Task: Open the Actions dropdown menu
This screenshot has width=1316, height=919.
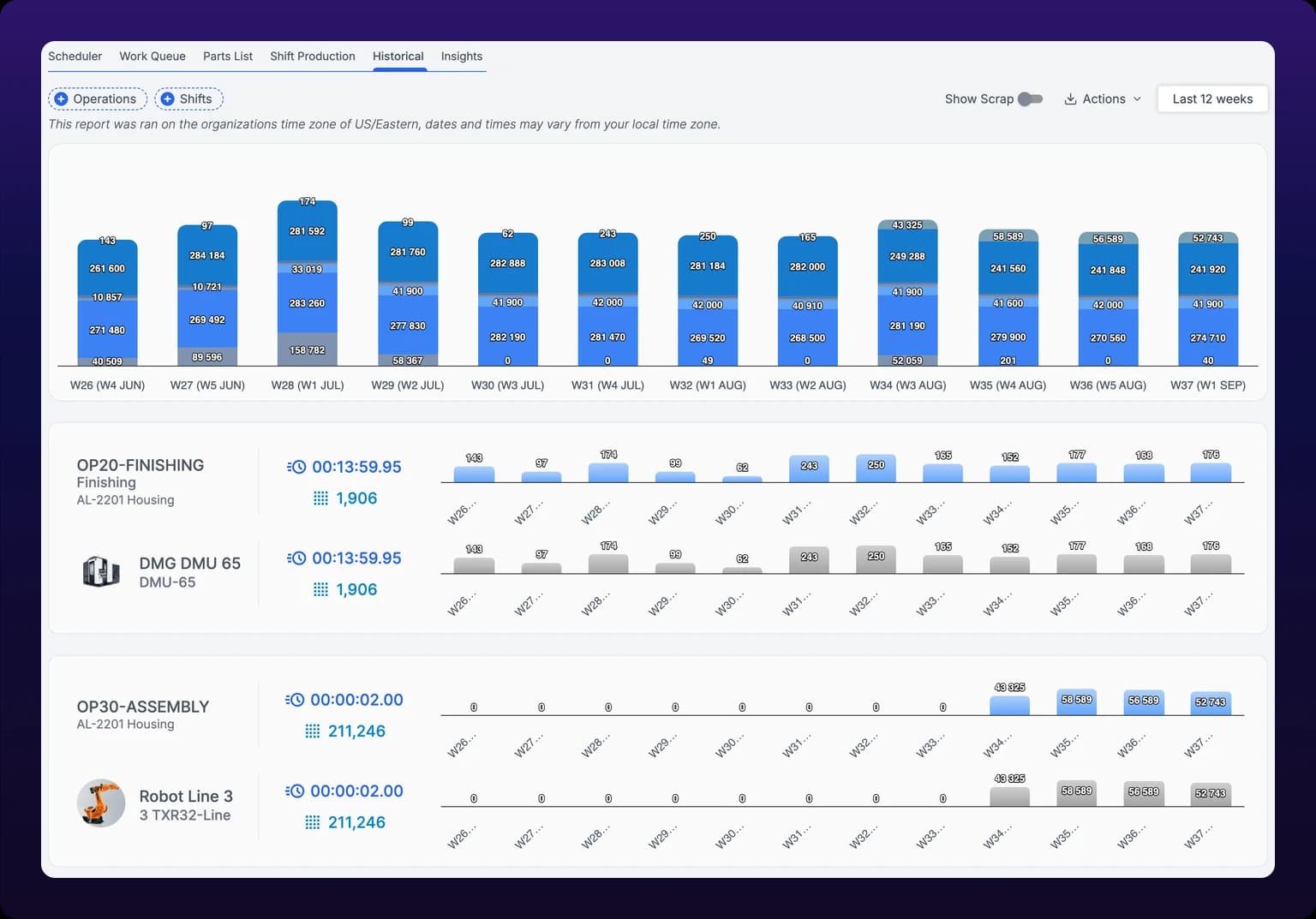Action: pyautogui.click(x=1103, y=99)
